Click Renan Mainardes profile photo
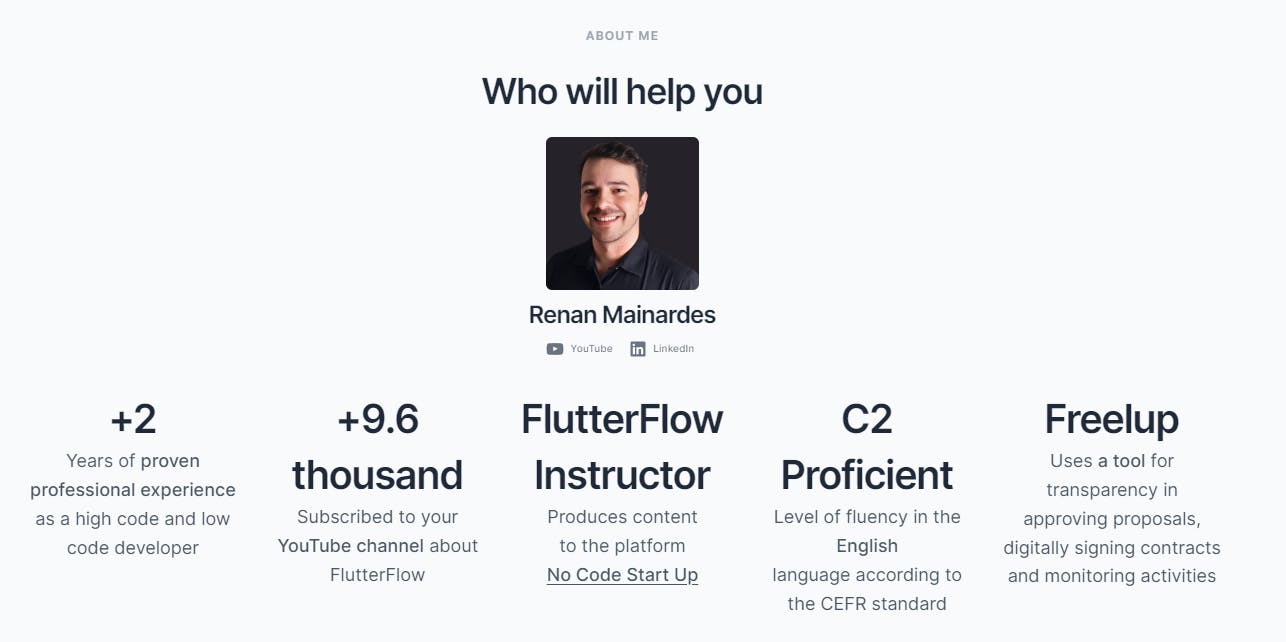 pyautogui.click(x=622, y=213)
